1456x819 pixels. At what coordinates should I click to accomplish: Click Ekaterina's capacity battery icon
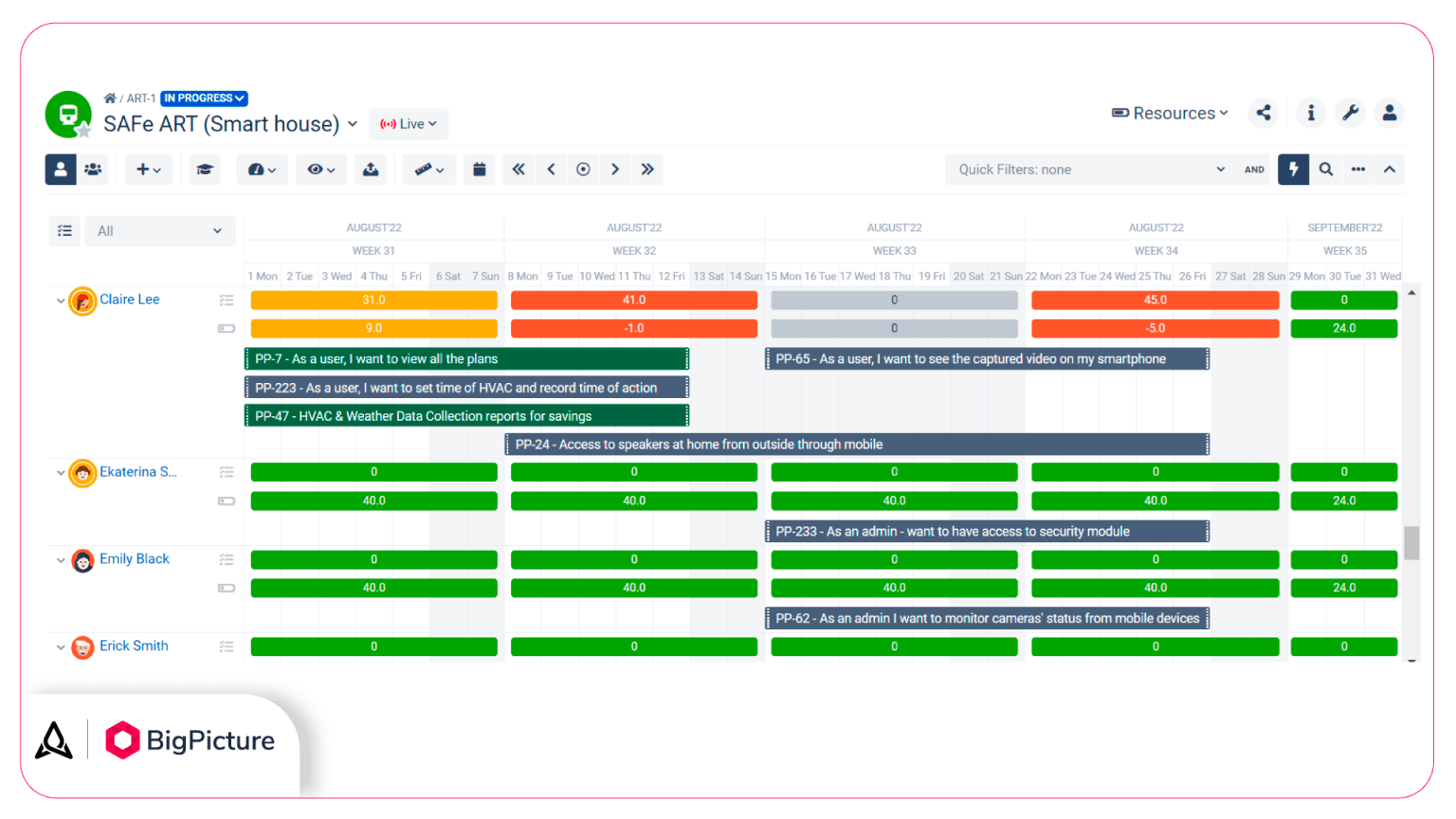227,500
